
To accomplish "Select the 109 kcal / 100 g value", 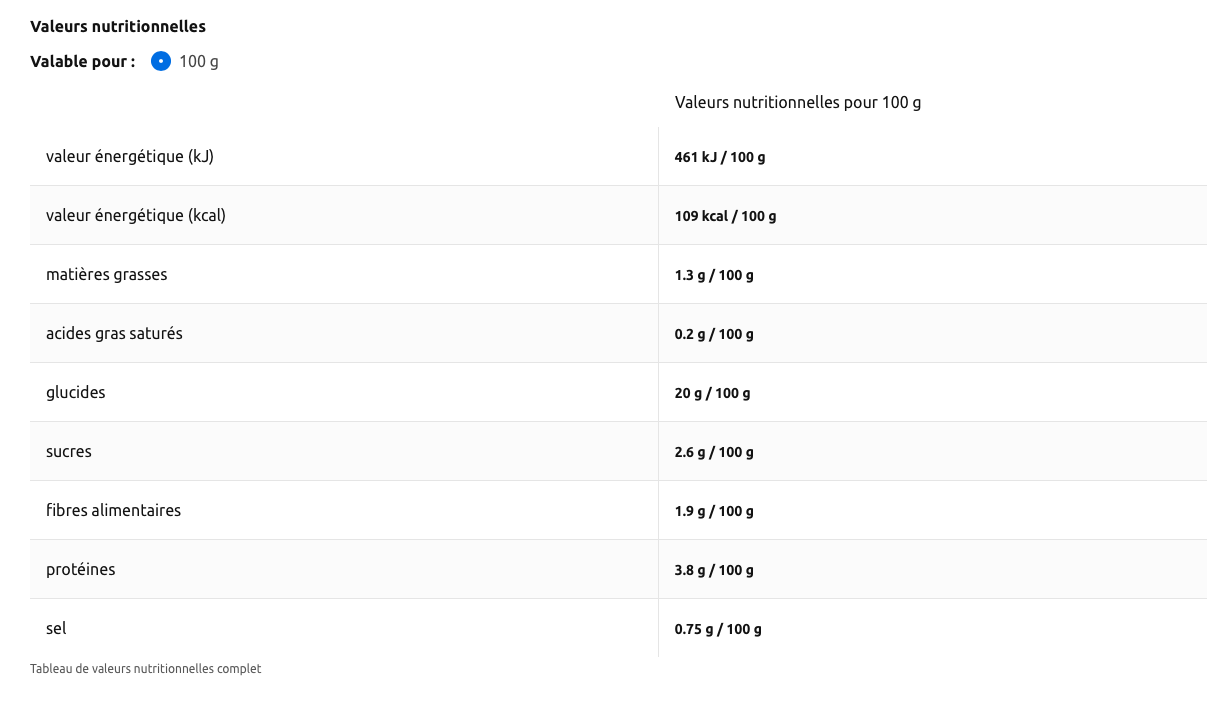I will [x=725, y=216].
